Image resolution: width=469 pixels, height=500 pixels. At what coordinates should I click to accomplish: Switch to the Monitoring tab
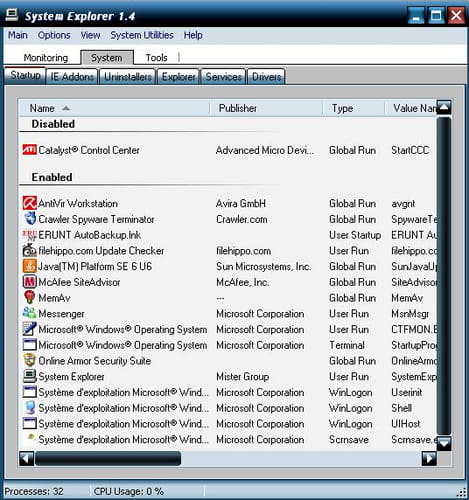pyautogui.click(x=46, y=58)
